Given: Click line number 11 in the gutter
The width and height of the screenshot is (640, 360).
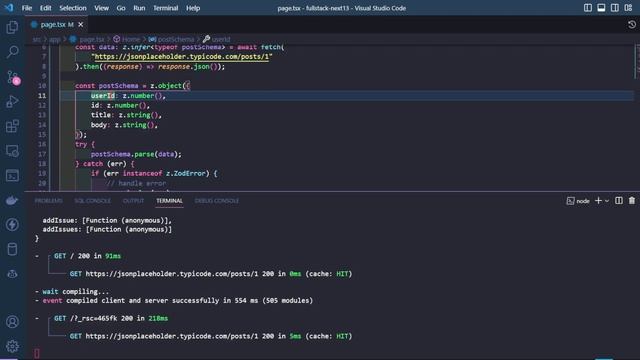Looking at the screenshot, I should click(42, 96).
